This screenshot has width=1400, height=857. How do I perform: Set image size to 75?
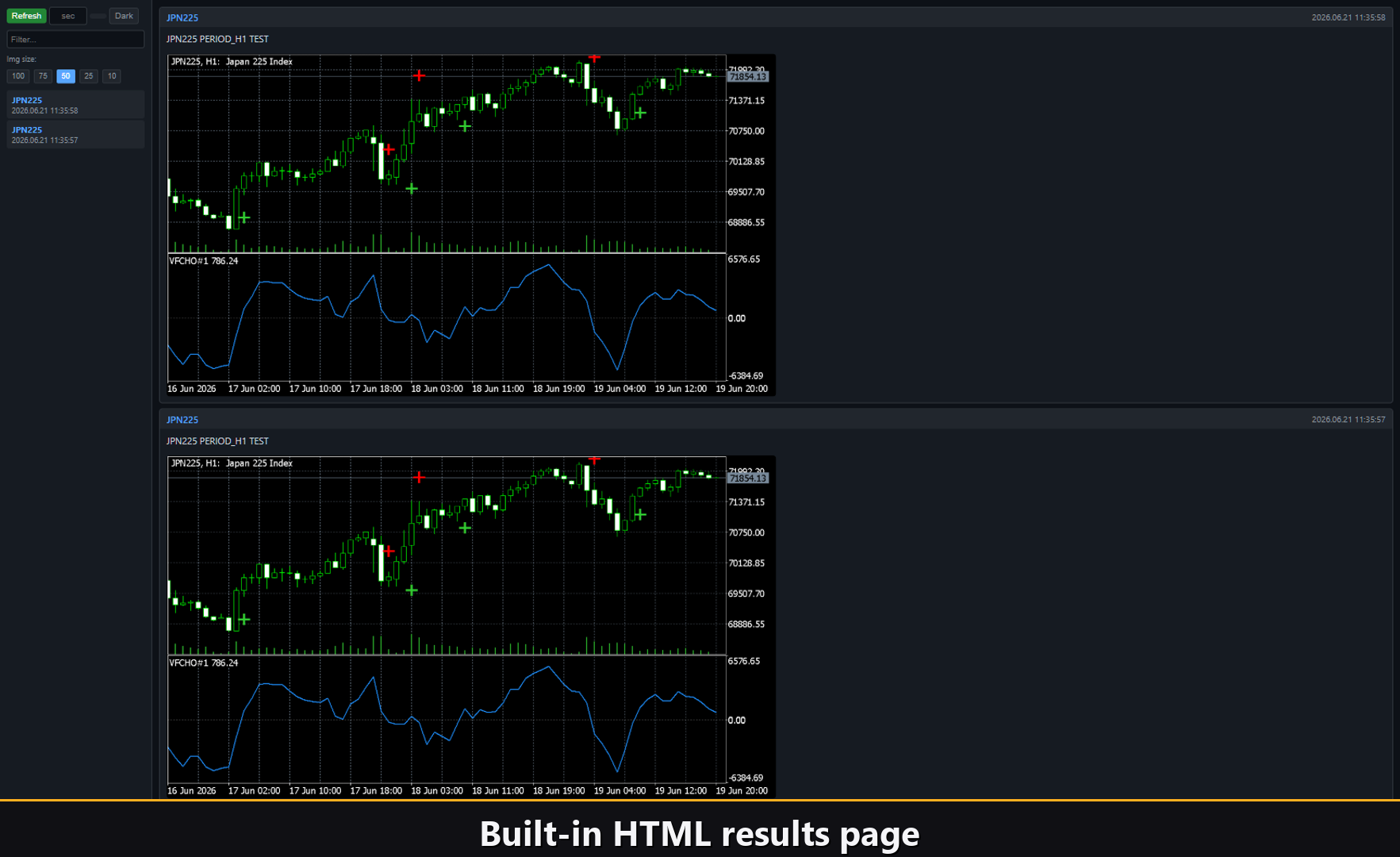(x=43, y=76)
